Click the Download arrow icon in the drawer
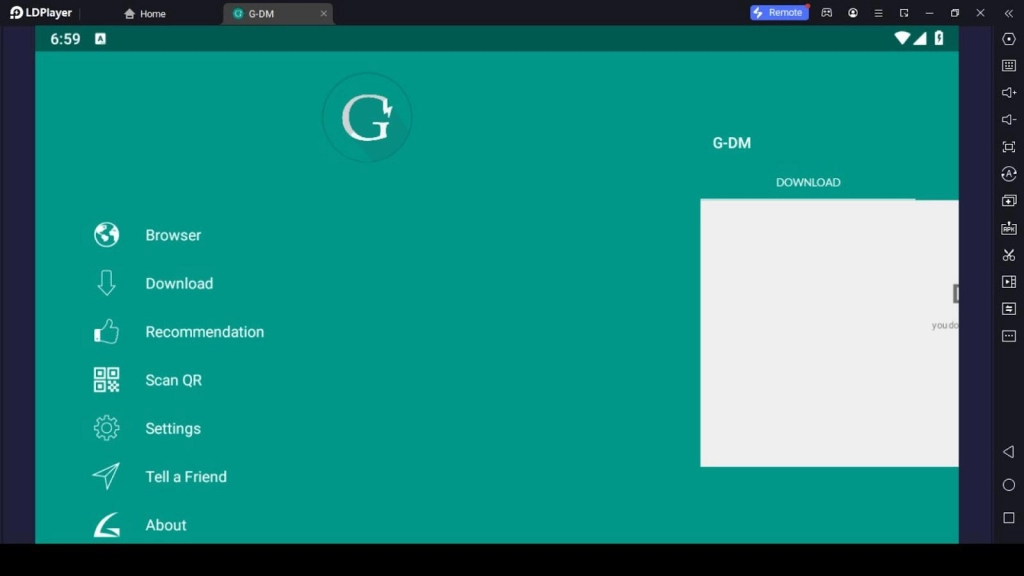 [x=105, y=283]
